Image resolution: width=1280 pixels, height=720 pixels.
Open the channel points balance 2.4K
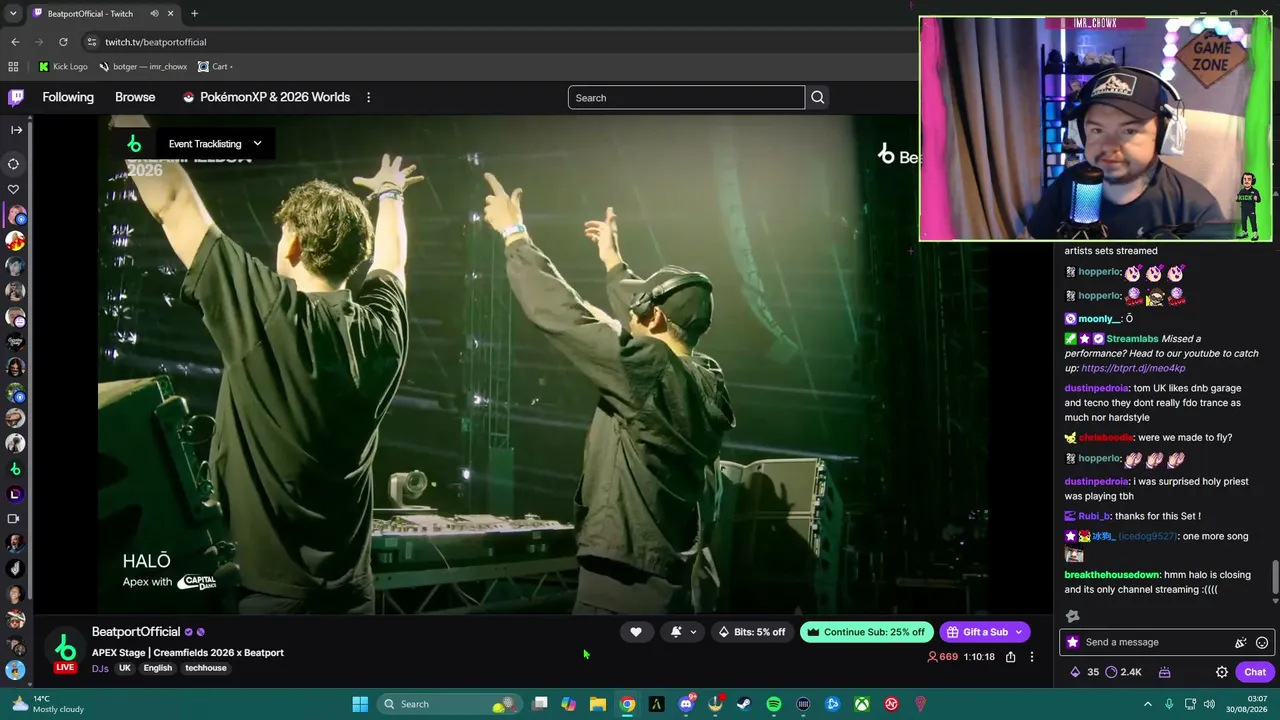[1124, 672]
